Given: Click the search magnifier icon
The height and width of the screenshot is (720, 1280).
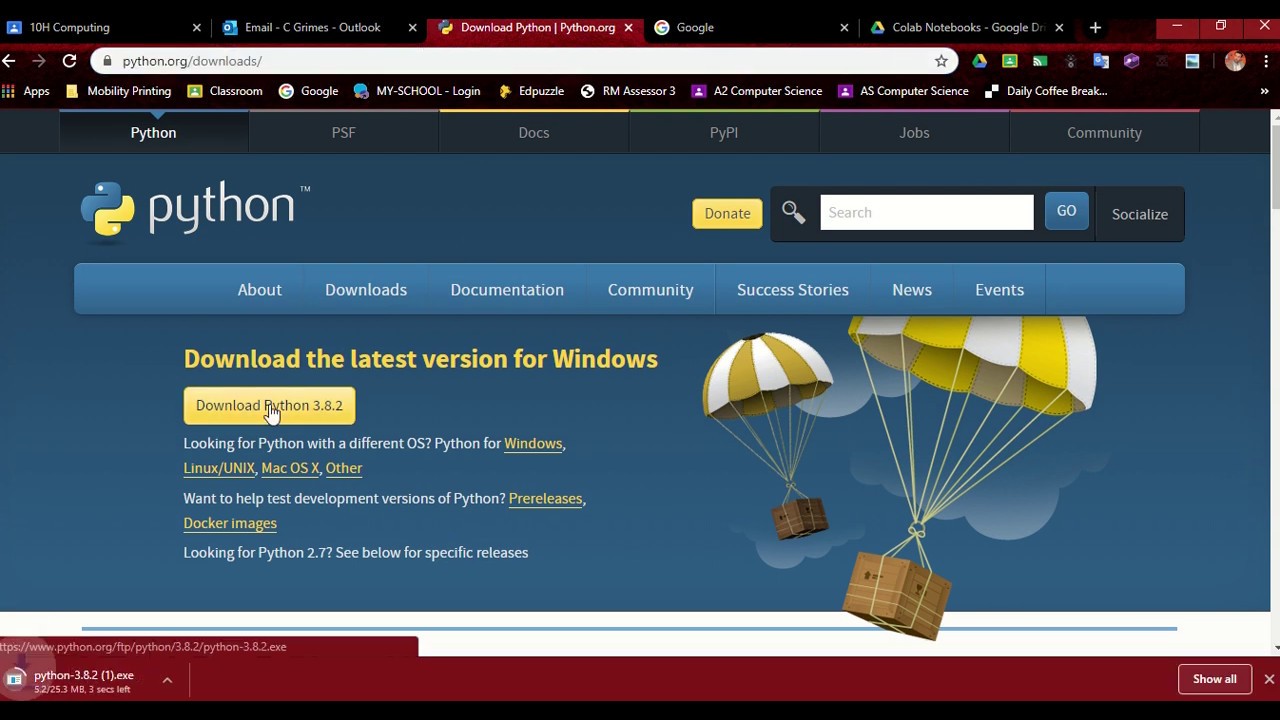Looking at the screenshot, I should click(x=794, y=212).
